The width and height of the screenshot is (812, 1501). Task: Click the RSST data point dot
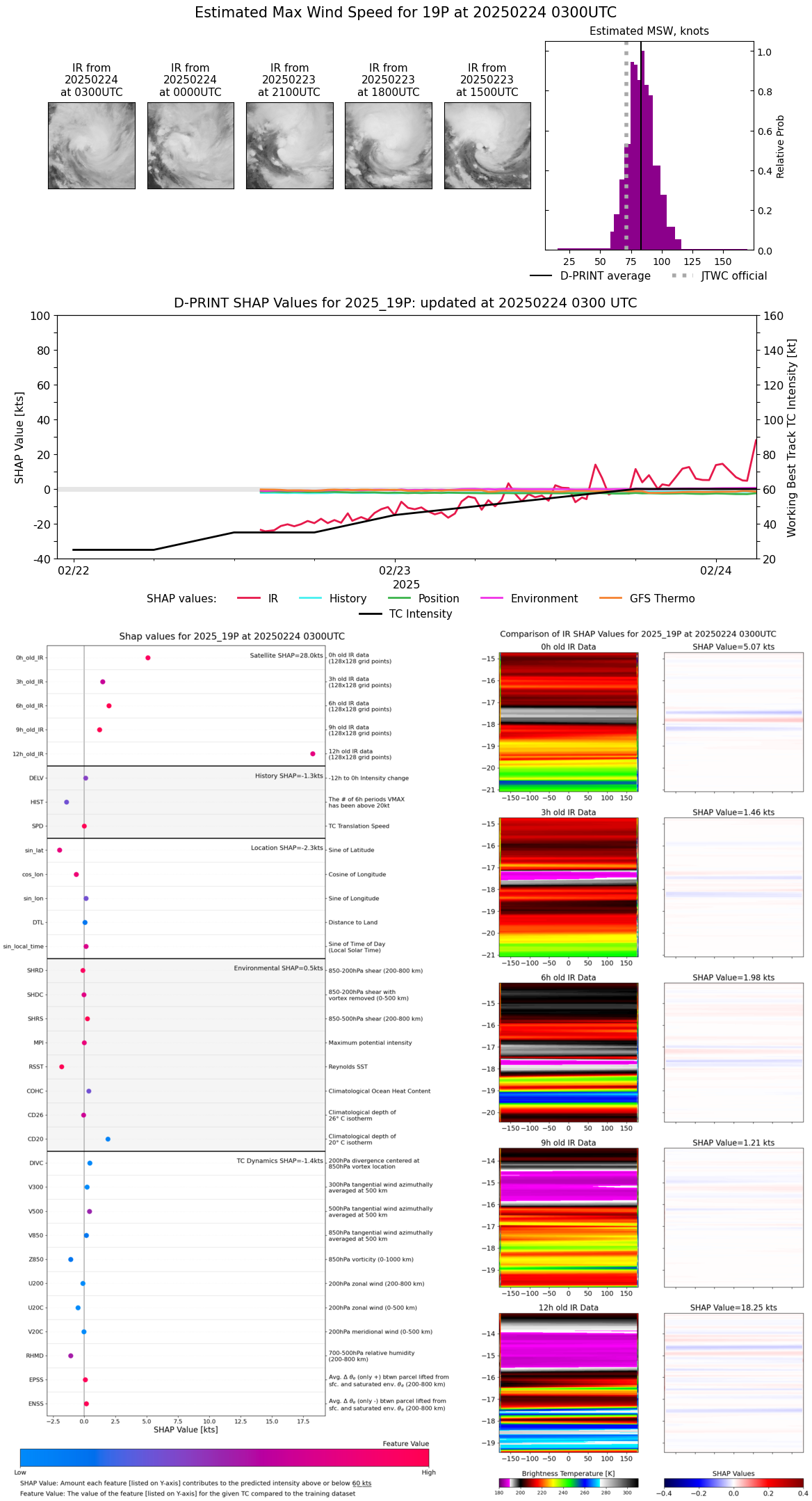(x=62, y=1066)
